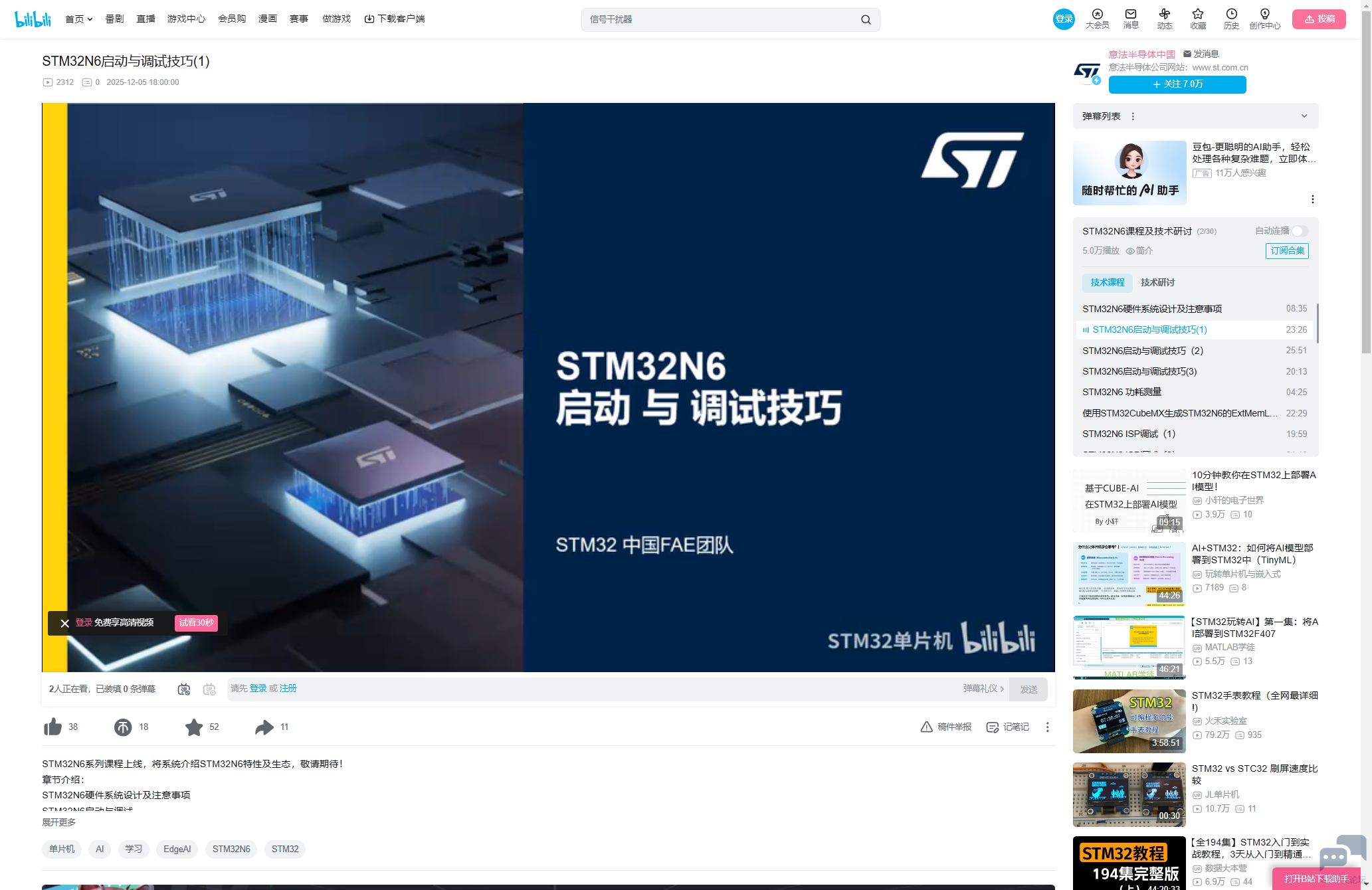Expand description with 展开更多
1372x890 pixels.
(58, 822)
